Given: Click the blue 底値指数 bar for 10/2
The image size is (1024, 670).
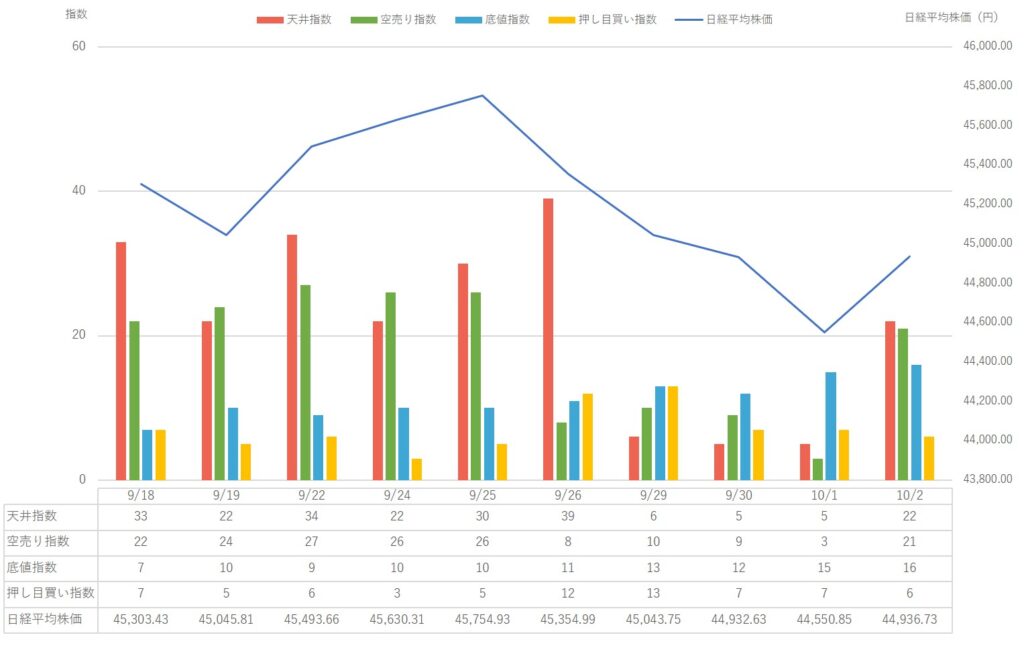Looking at the screenshot, I should click(916, 422).
